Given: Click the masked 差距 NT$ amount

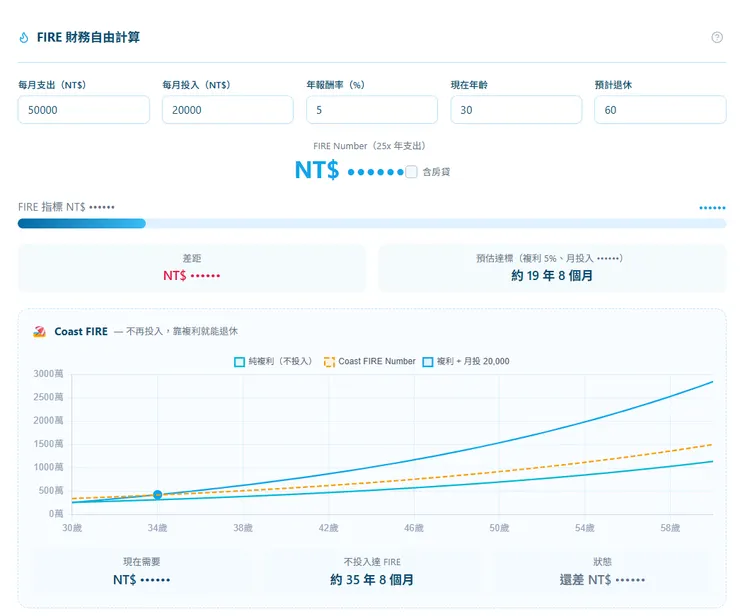Looking at the screenshot, I should tap(192, 275).
